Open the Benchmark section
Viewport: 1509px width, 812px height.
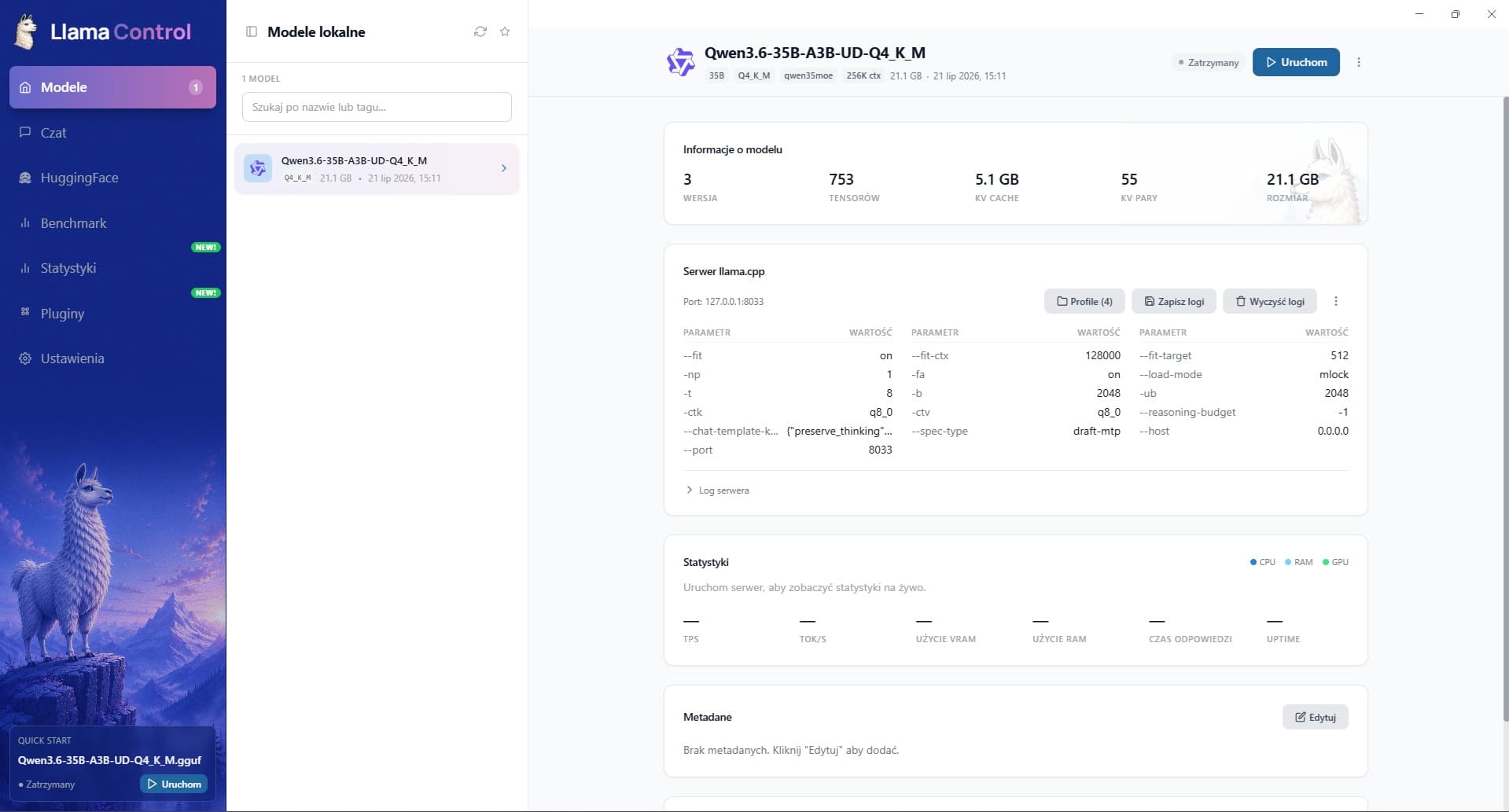(112, 223)
